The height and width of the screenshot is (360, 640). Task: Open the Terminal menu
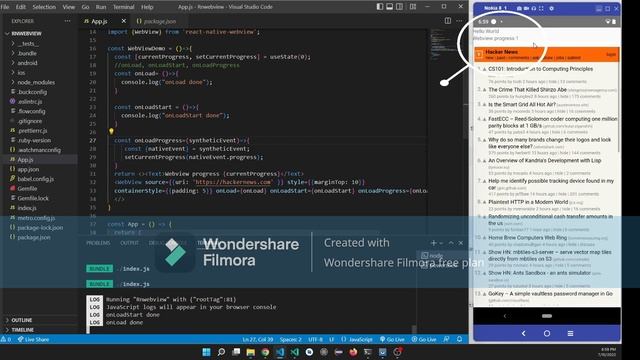[123, 7]
